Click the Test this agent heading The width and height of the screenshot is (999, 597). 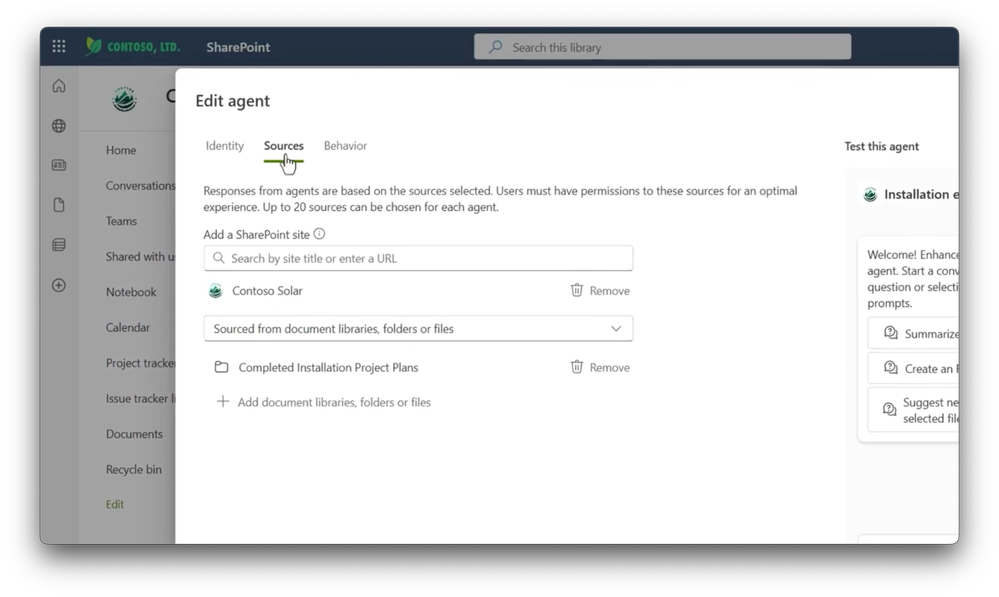pos(881,147)
